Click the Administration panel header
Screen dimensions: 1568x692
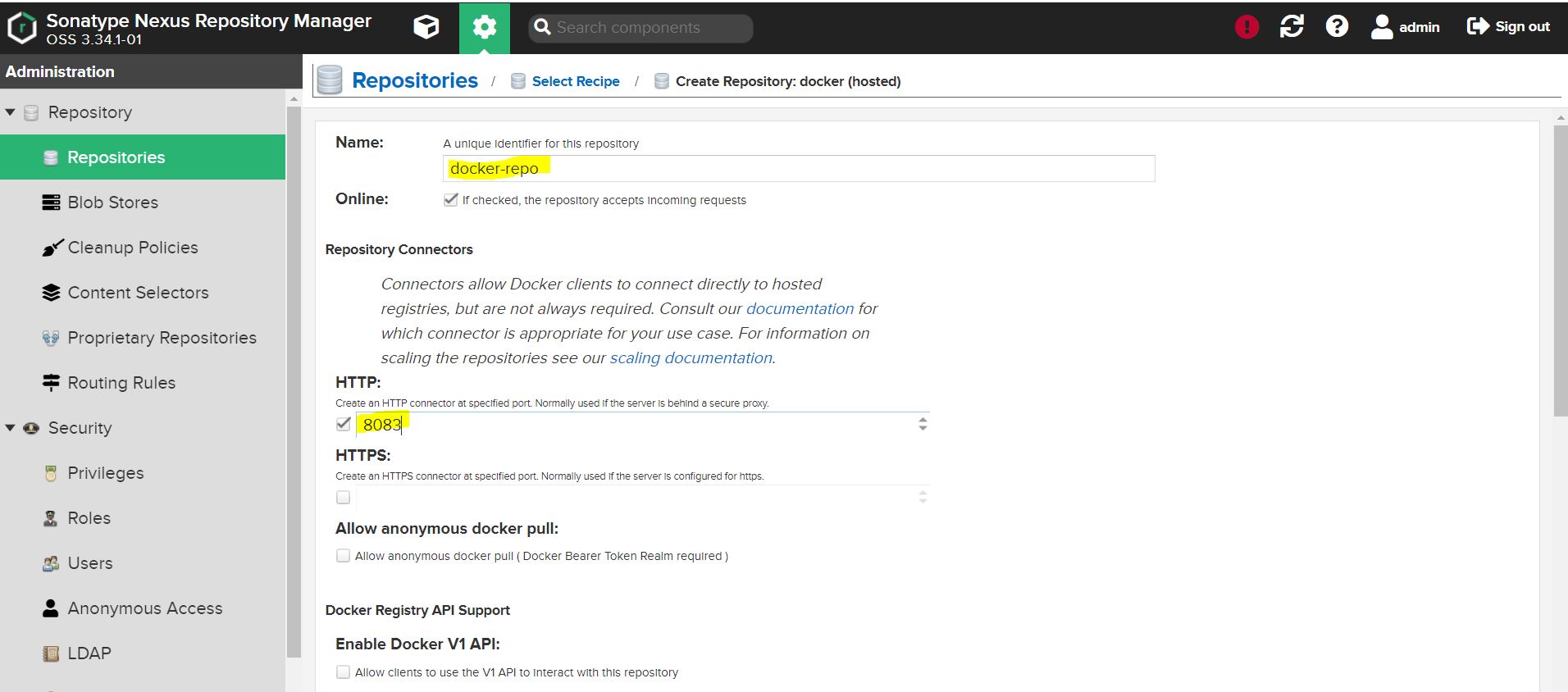[151, 71]
